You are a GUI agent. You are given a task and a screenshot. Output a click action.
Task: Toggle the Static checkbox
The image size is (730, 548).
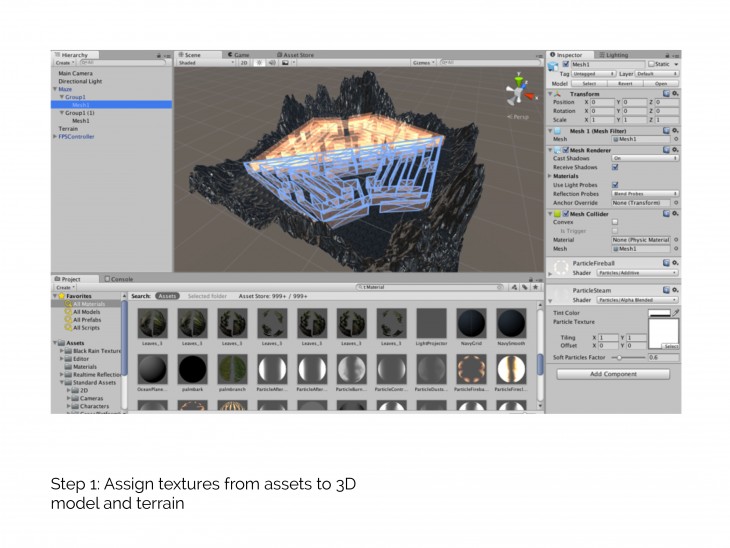pyautogui.click(x=651, y=64)
